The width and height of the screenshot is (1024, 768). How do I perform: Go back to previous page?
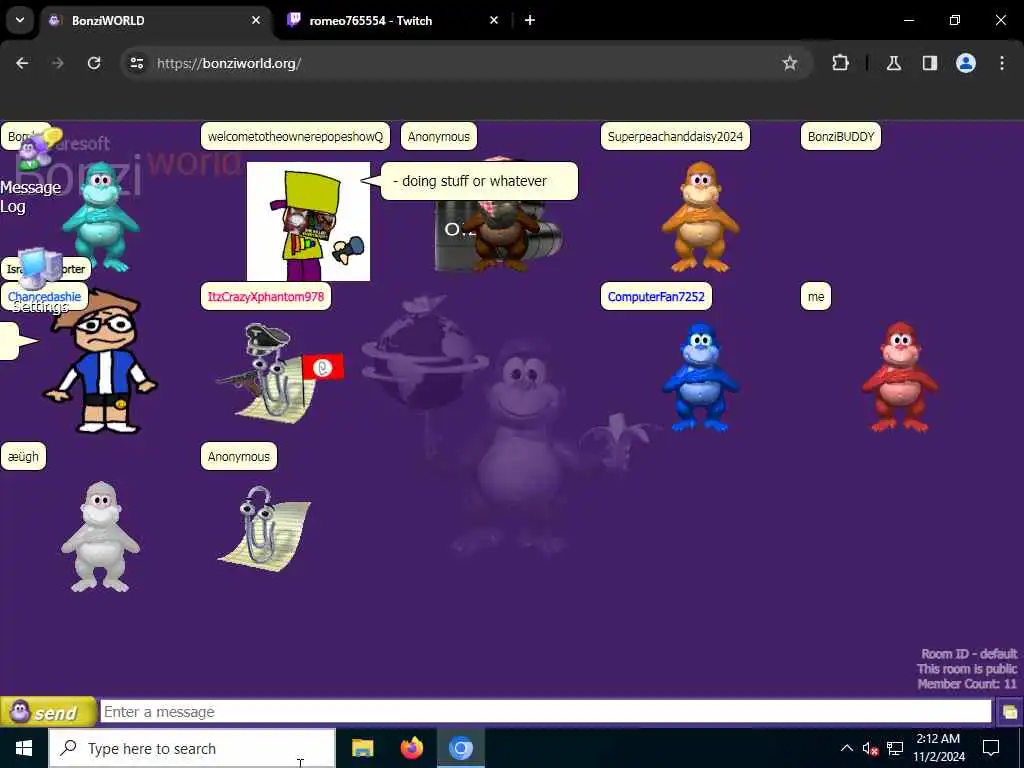[x=22, y=63]
